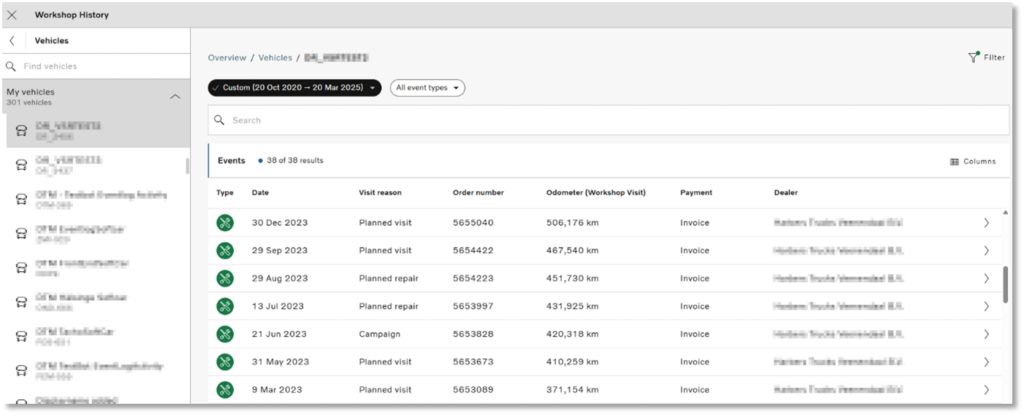Click the truck icon of first vehicle
This screenshot has width=1024, height=416.
tap(21, 130)
